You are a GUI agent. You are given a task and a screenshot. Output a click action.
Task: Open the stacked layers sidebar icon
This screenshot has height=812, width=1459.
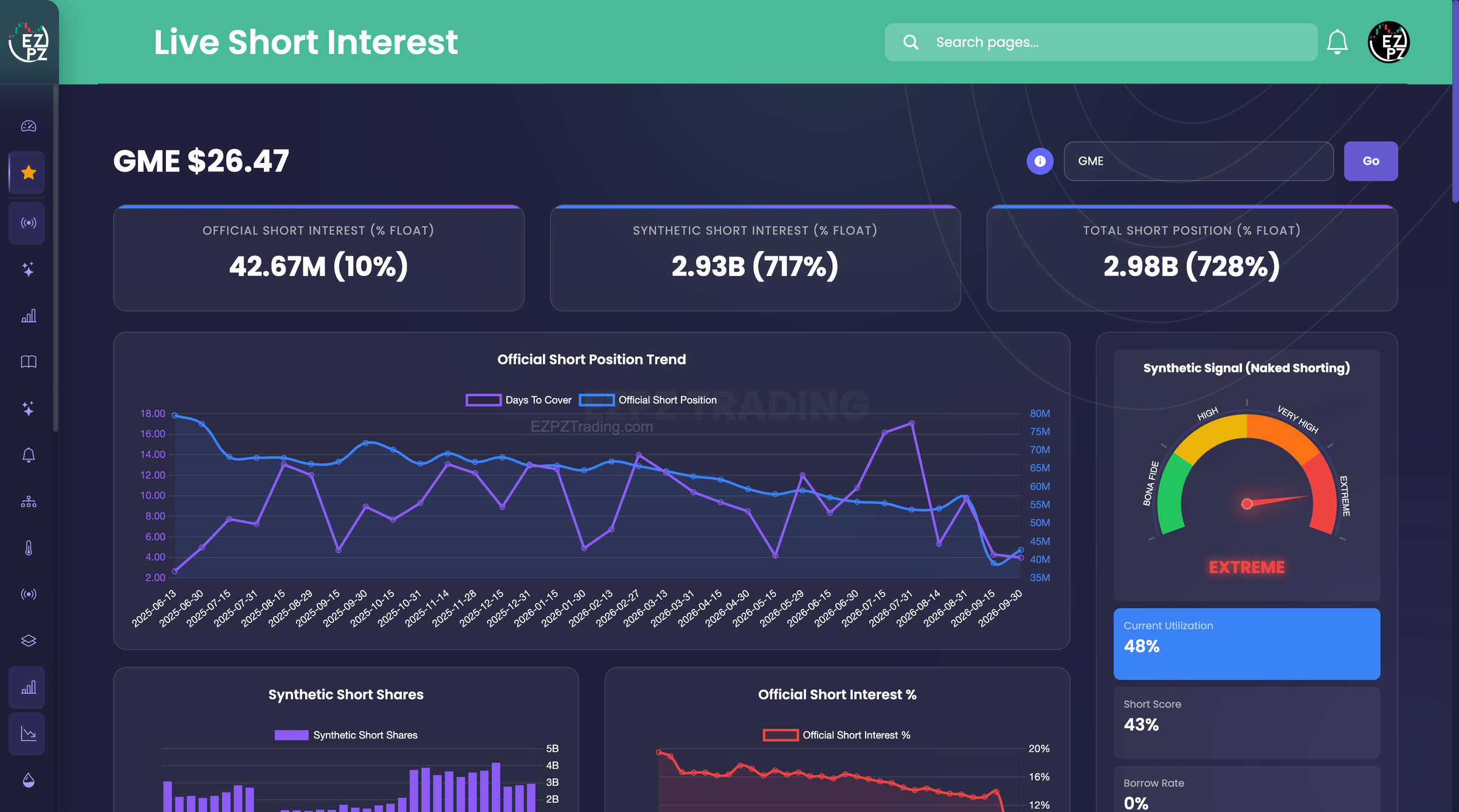(29, 641)
